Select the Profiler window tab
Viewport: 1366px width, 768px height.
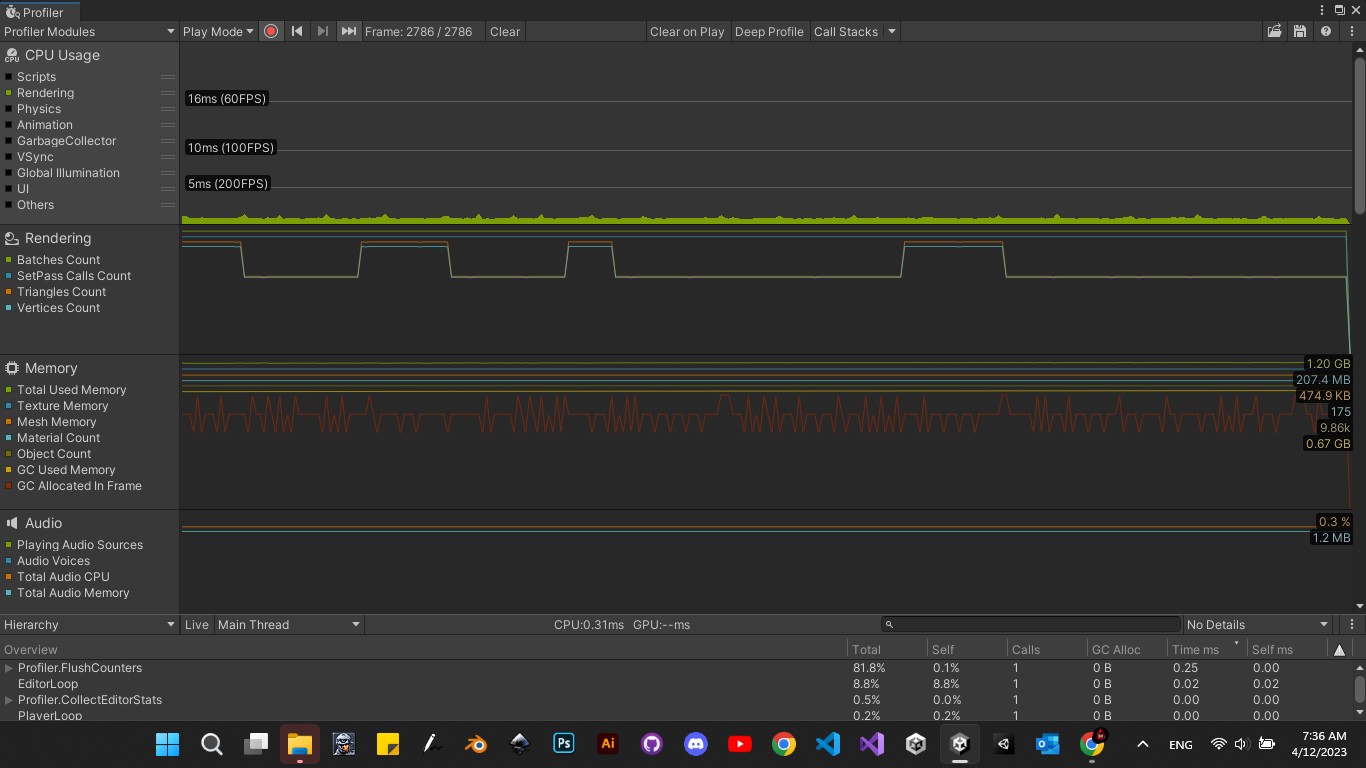[41, 11]
